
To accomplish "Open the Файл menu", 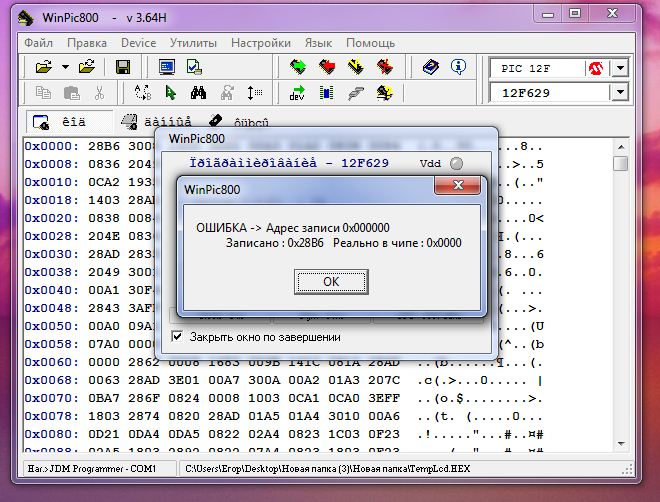I will point(39,43).
